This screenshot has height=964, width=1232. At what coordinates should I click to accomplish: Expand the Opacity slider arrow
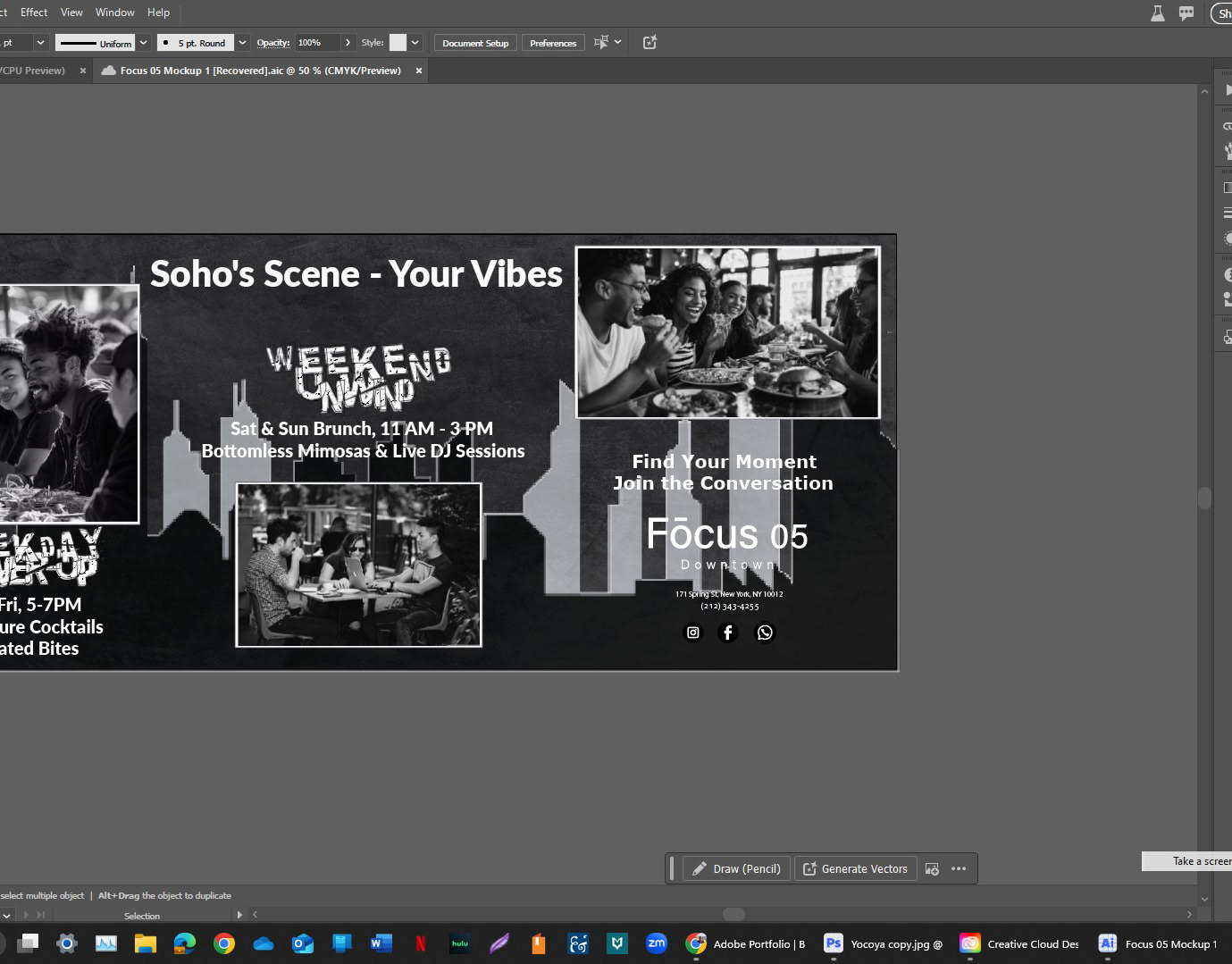[x=348, y=43]
